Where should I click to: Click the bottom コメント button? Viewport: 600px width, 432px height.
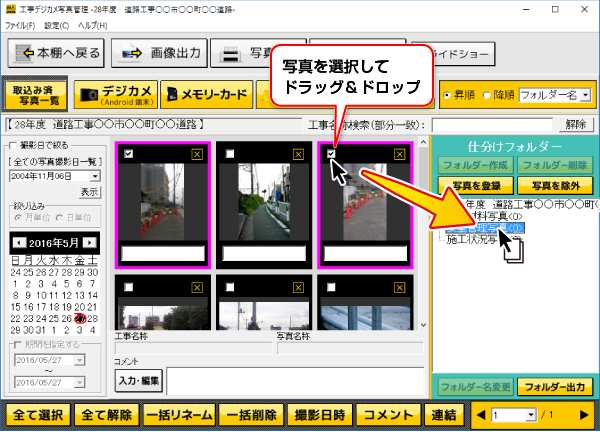pos(388,415)
